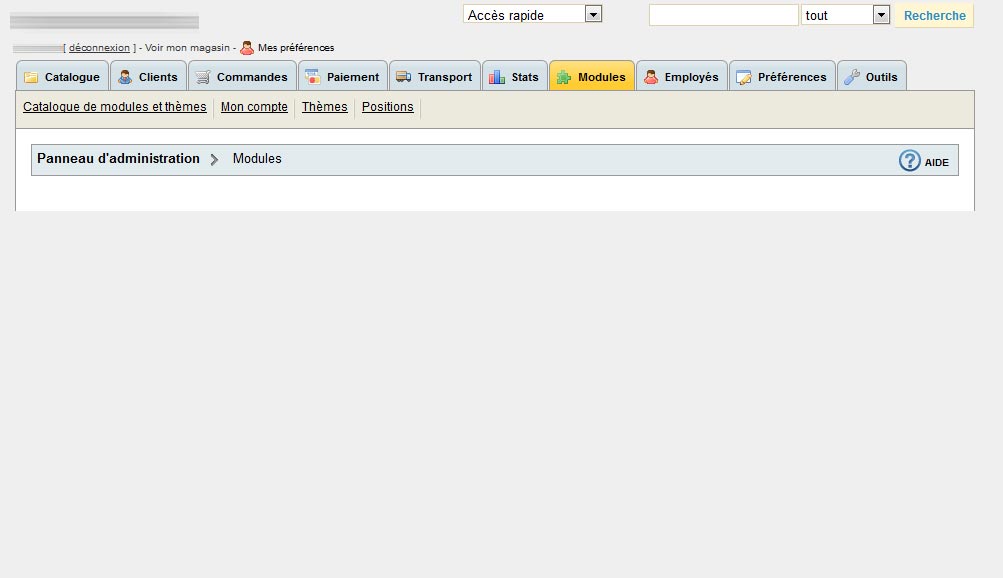The height and width of the screenshot is (578, 1003).
Task: Open Mes préférences link
Action: tap(296, 48)
